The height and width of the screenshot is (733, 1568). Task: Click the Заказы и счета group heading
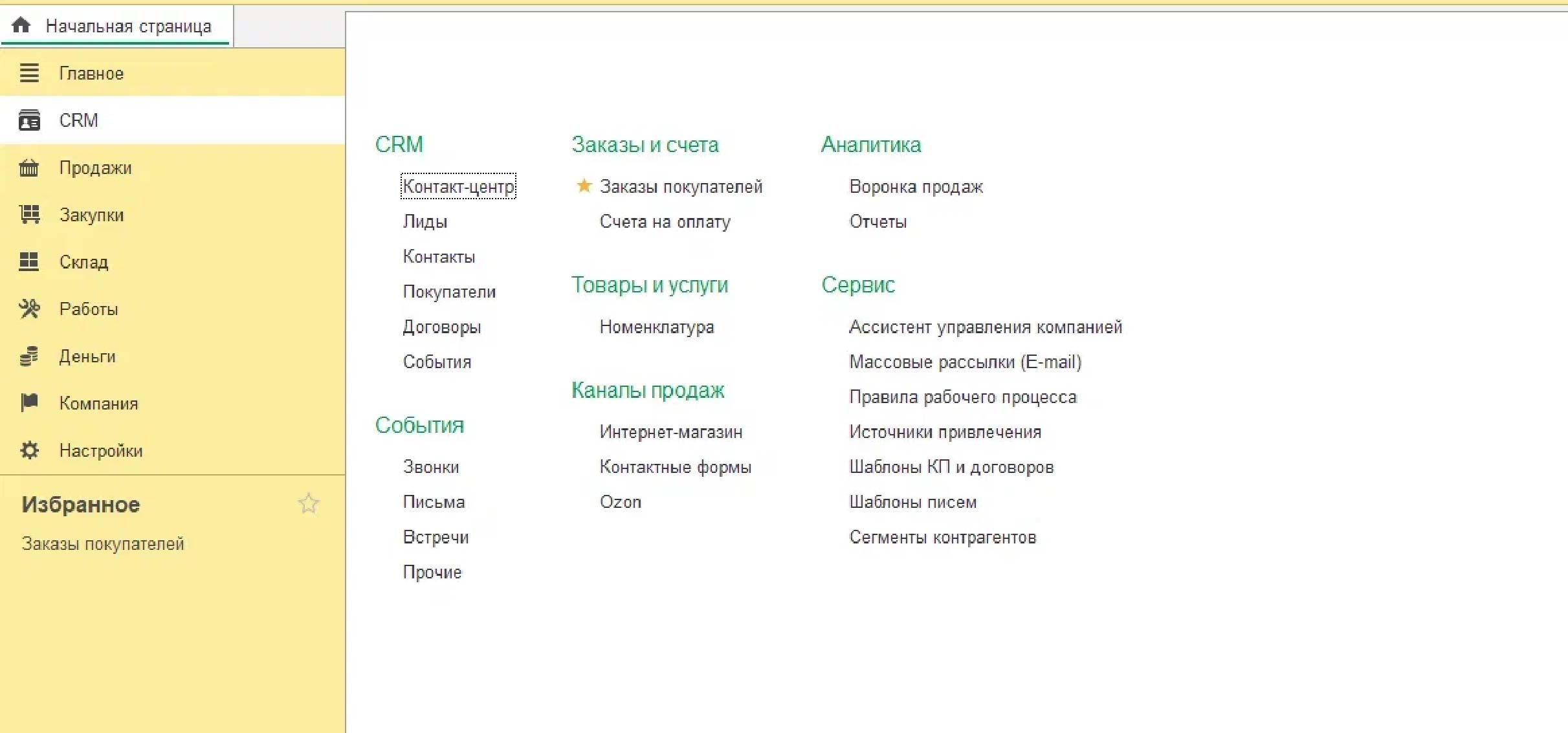pos(645,144)
